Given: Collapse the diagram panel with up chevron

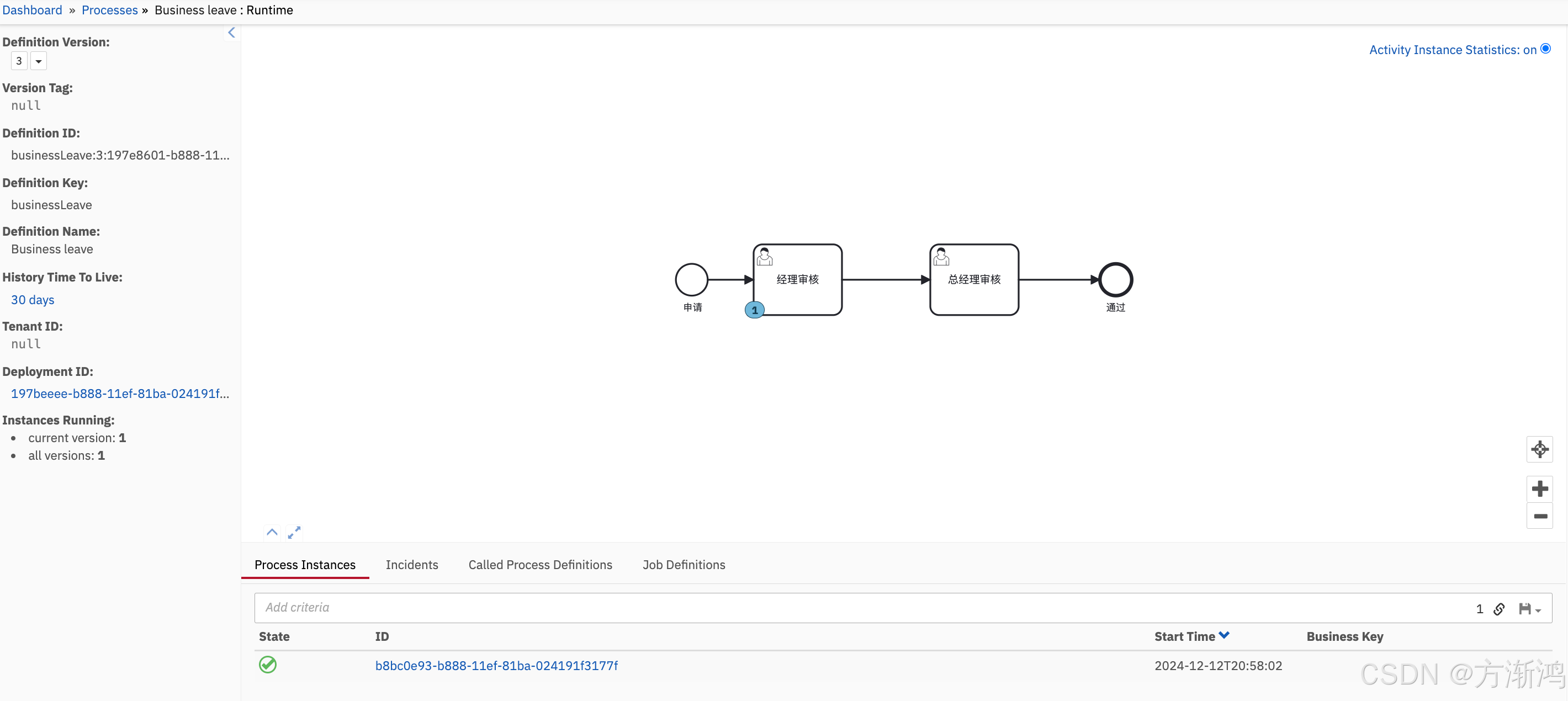Looking at the screenshot, I should [272, 533].
